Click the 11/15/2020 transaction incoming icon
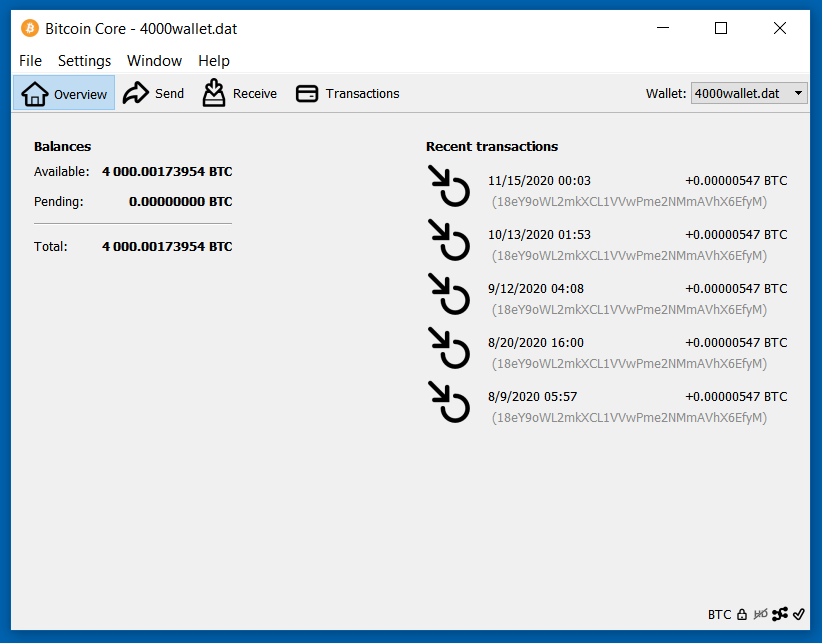This screenshot has height=643, width=822. coord(449,187)
